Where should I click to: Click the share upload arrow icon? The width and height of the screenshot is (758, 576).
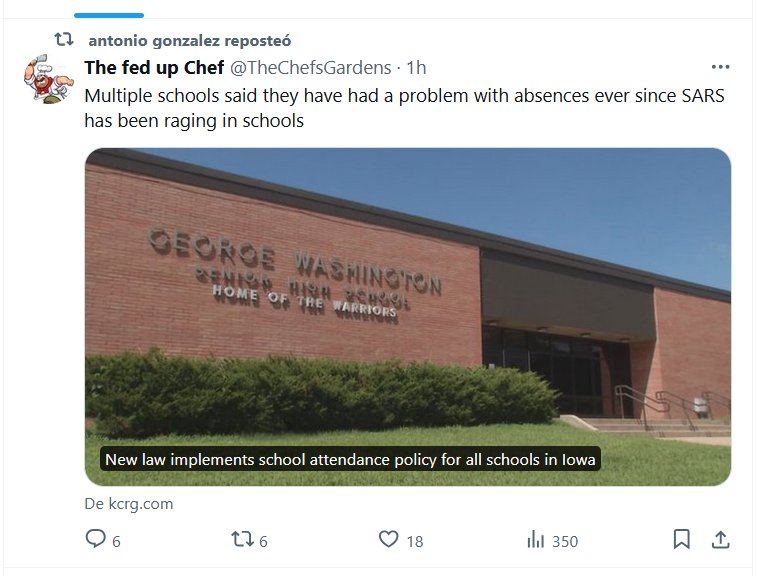pyautogui.click(x=719, y=540)
